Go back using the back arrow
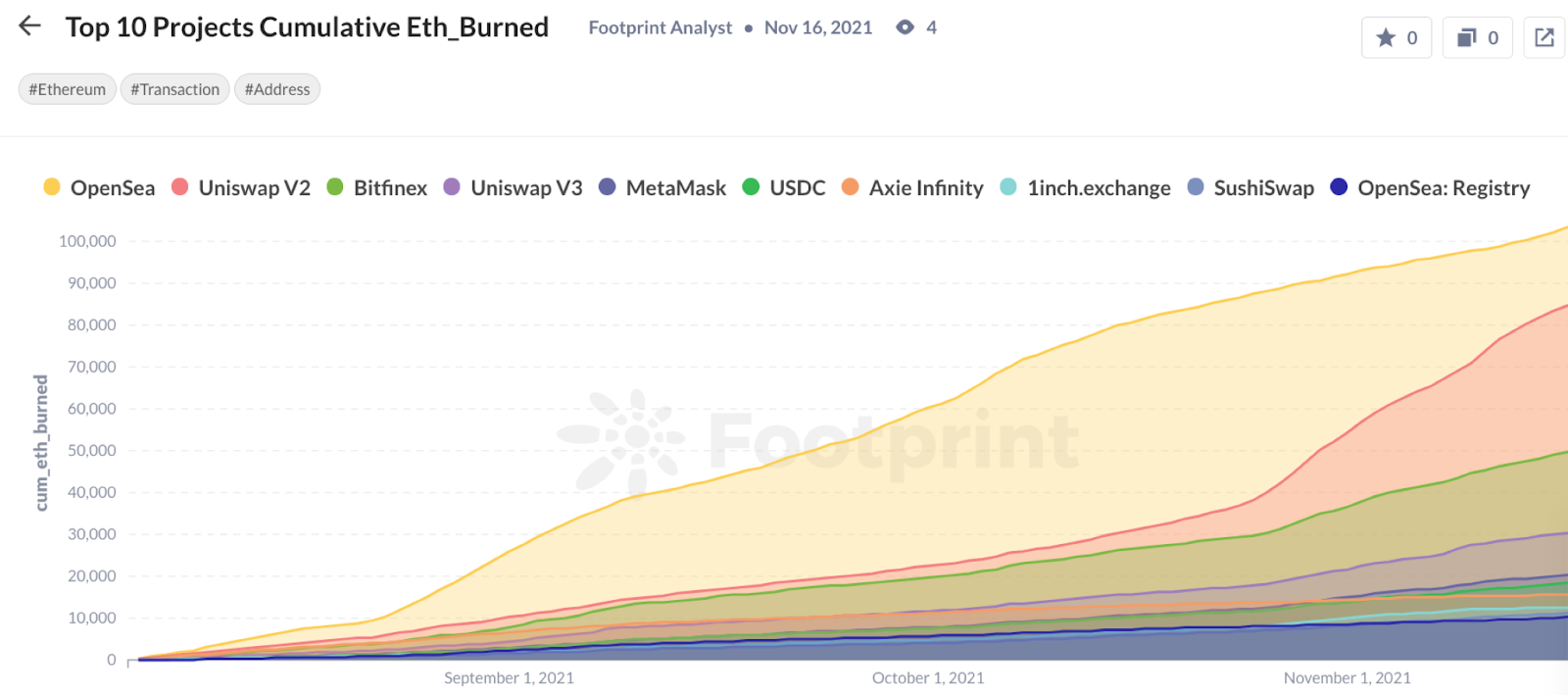1568x695 pixels. [28, 25]
